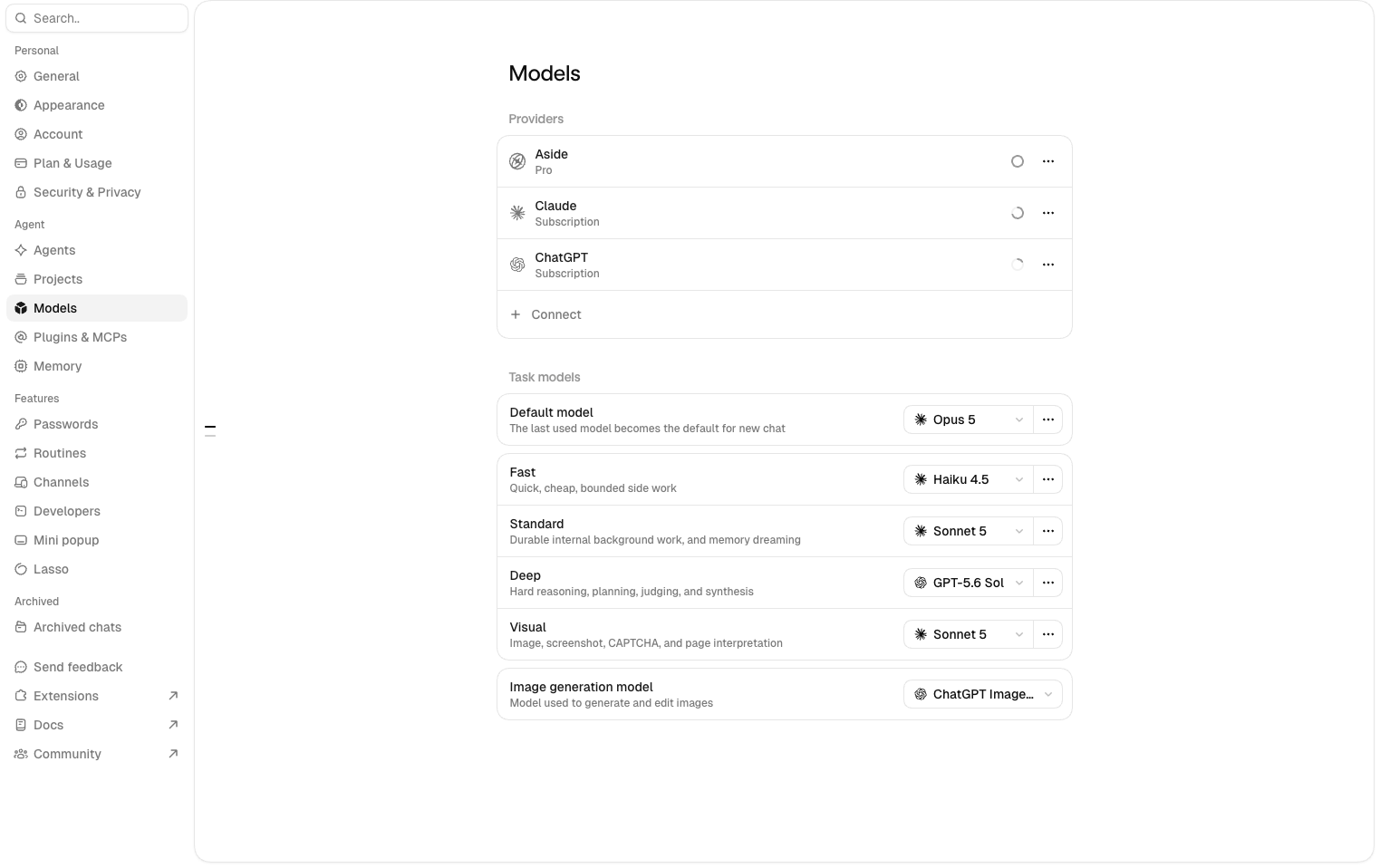Open the ellipsis menu for Visual model row
This screenshot has width=1380, height=868.
(1048, 634)
